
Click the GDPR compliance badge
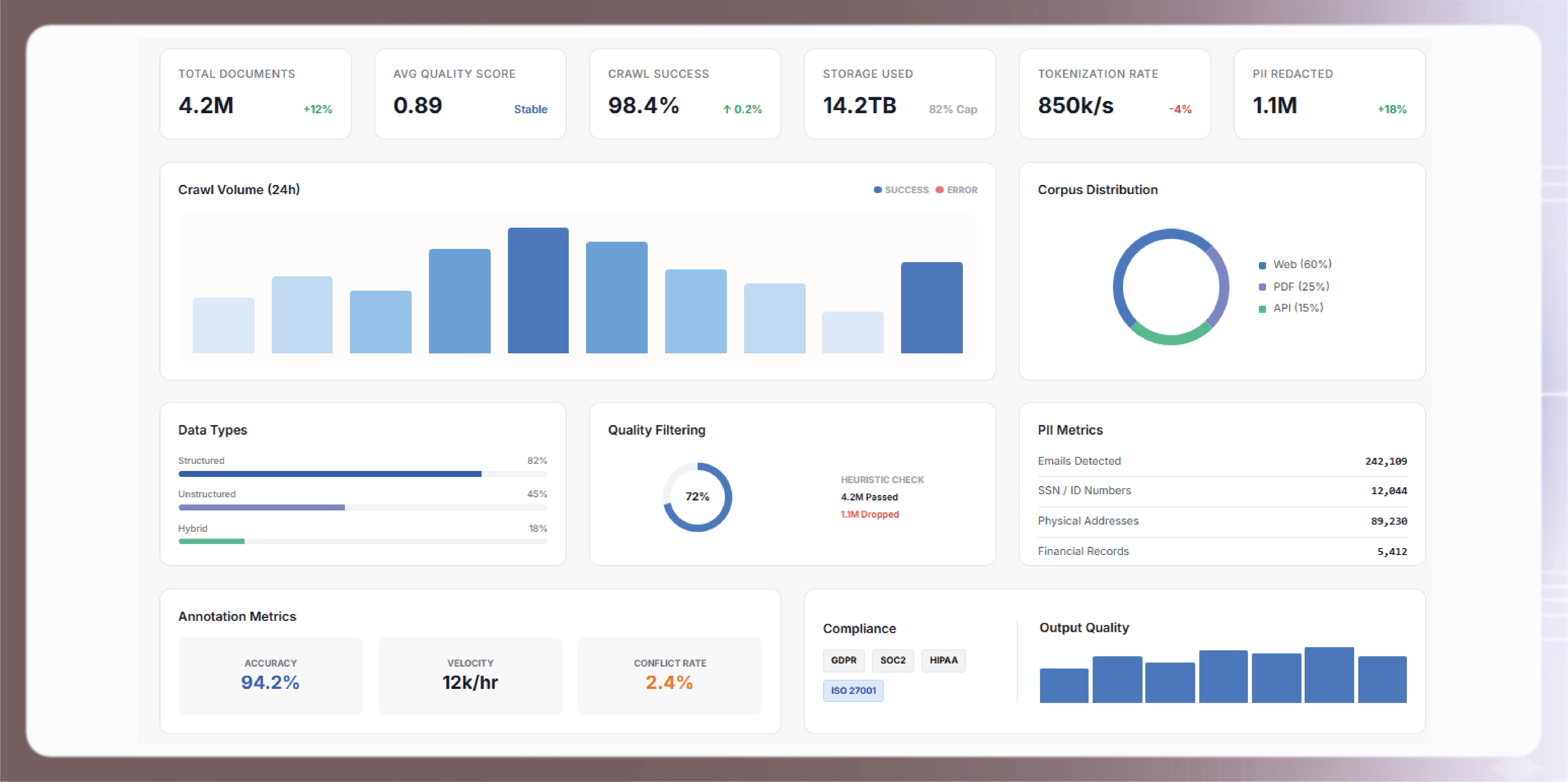coord(843,660)
